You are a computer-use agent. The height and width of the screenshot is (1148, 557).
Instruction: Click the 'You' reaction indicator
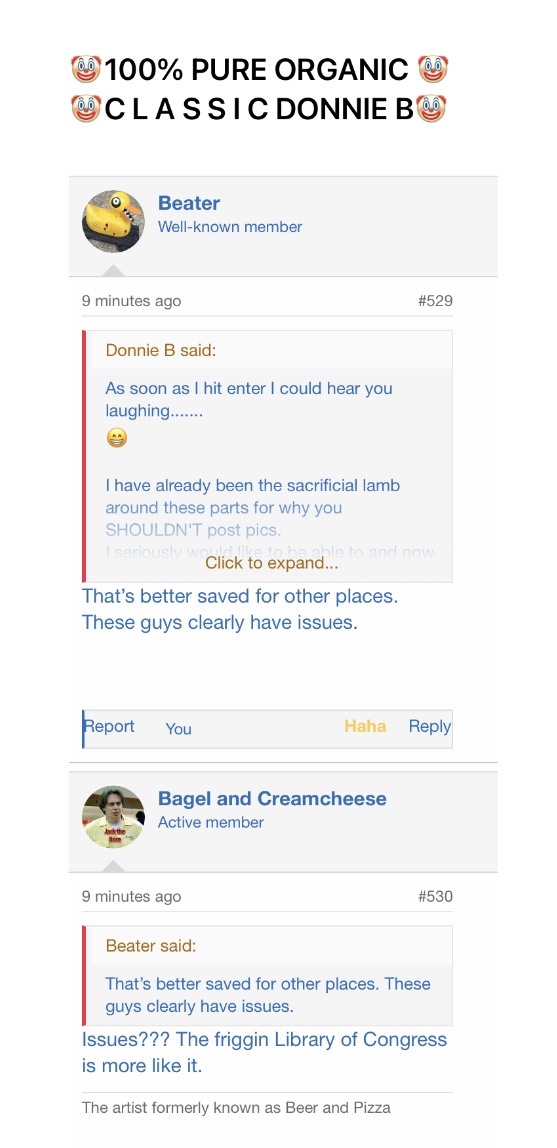point(179,728)
